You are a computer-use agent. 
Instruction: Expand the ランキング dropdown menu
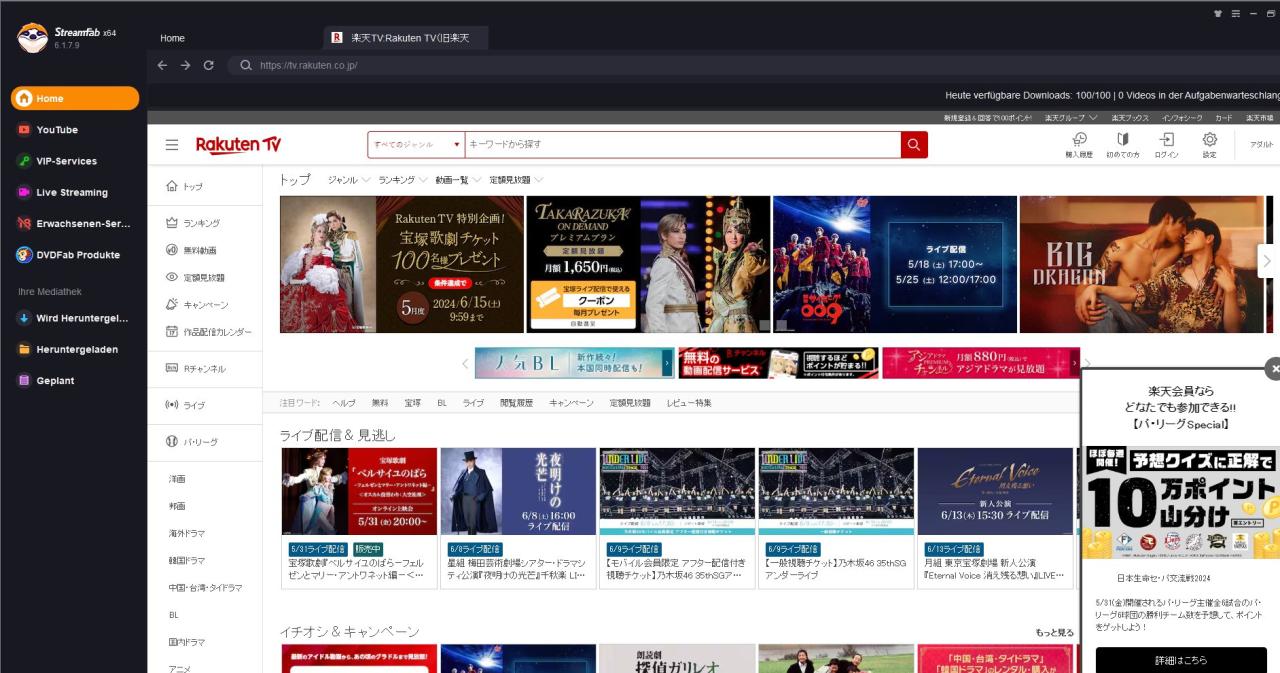403,180
